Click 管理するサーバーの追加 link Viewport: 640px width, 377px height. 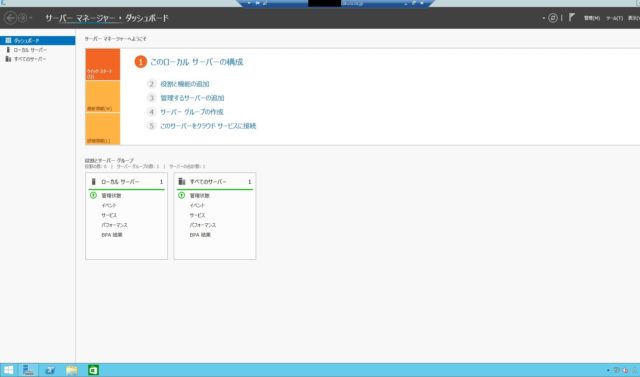point(192,98)
